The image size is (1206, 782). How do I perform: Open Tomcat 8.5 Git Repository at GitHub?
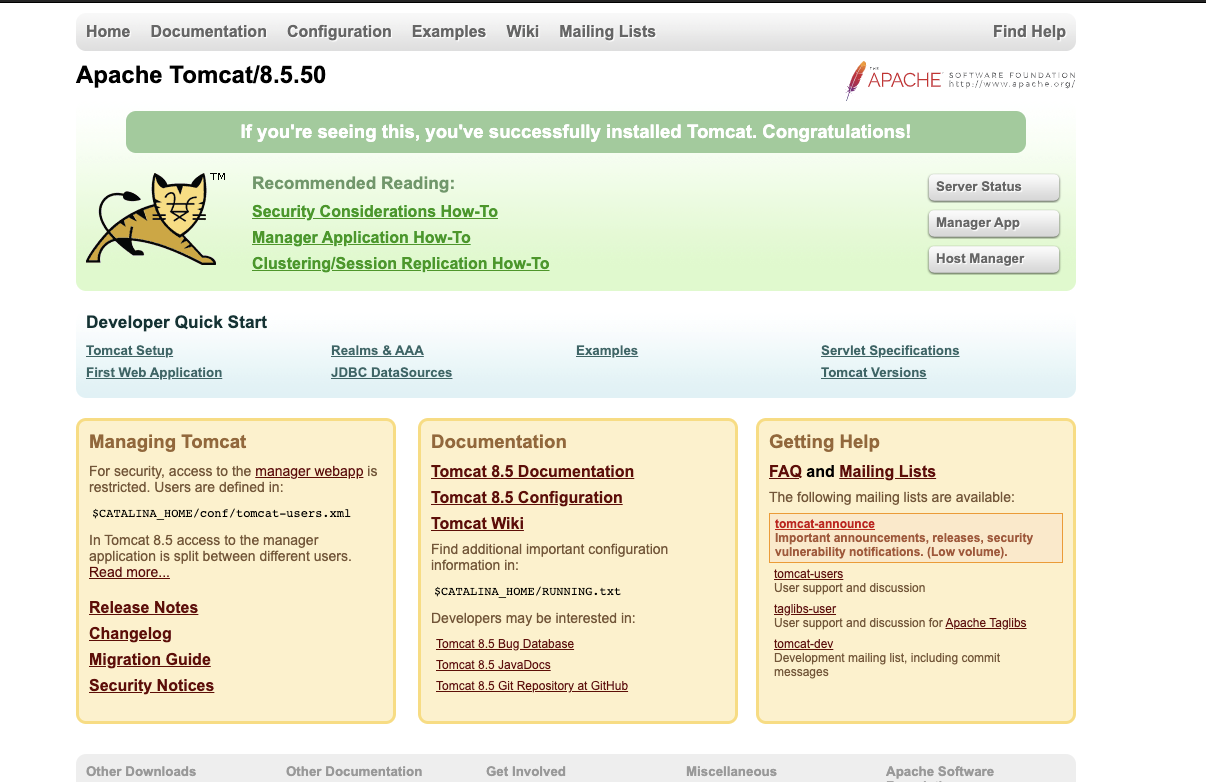click(532, 686)
